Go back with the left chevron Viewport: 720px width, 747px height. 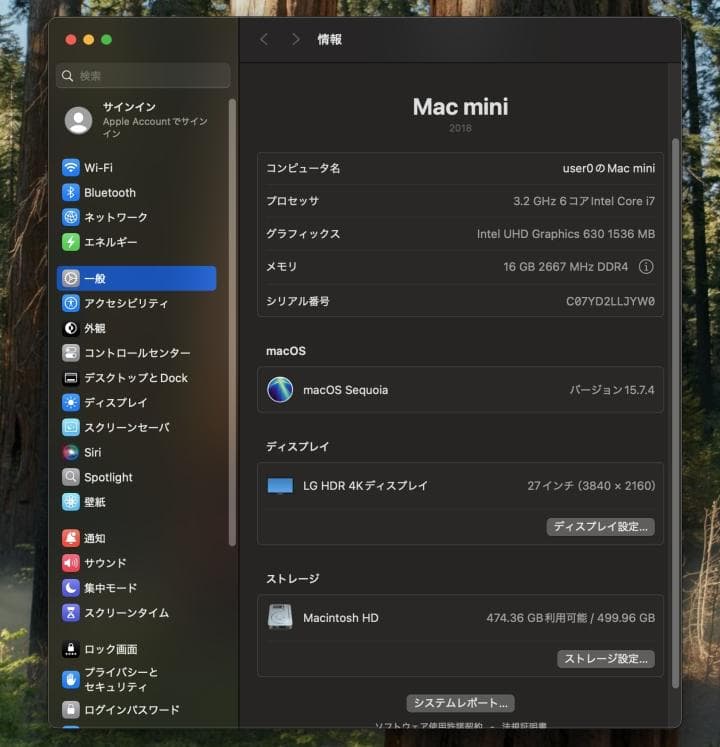tap(264, 40)
